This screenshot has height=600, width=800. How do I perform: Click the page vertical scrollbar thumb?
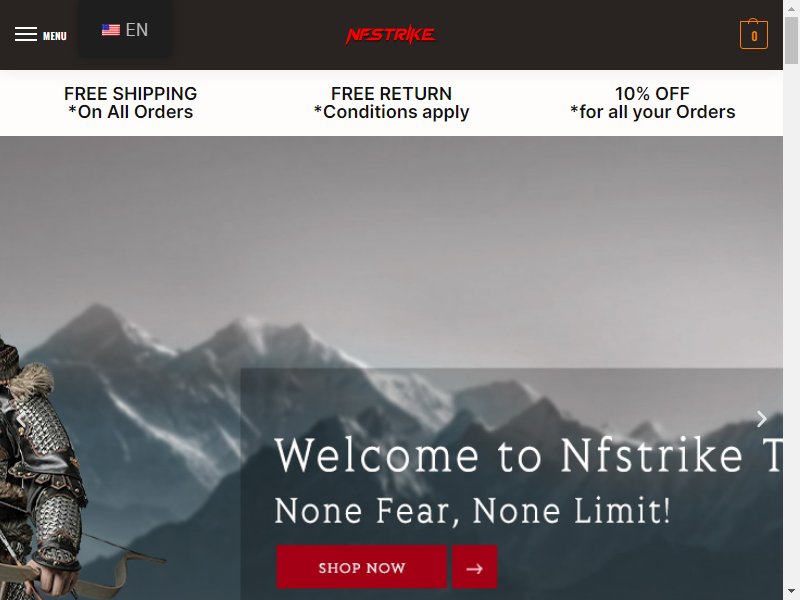[x=791, y=40]
